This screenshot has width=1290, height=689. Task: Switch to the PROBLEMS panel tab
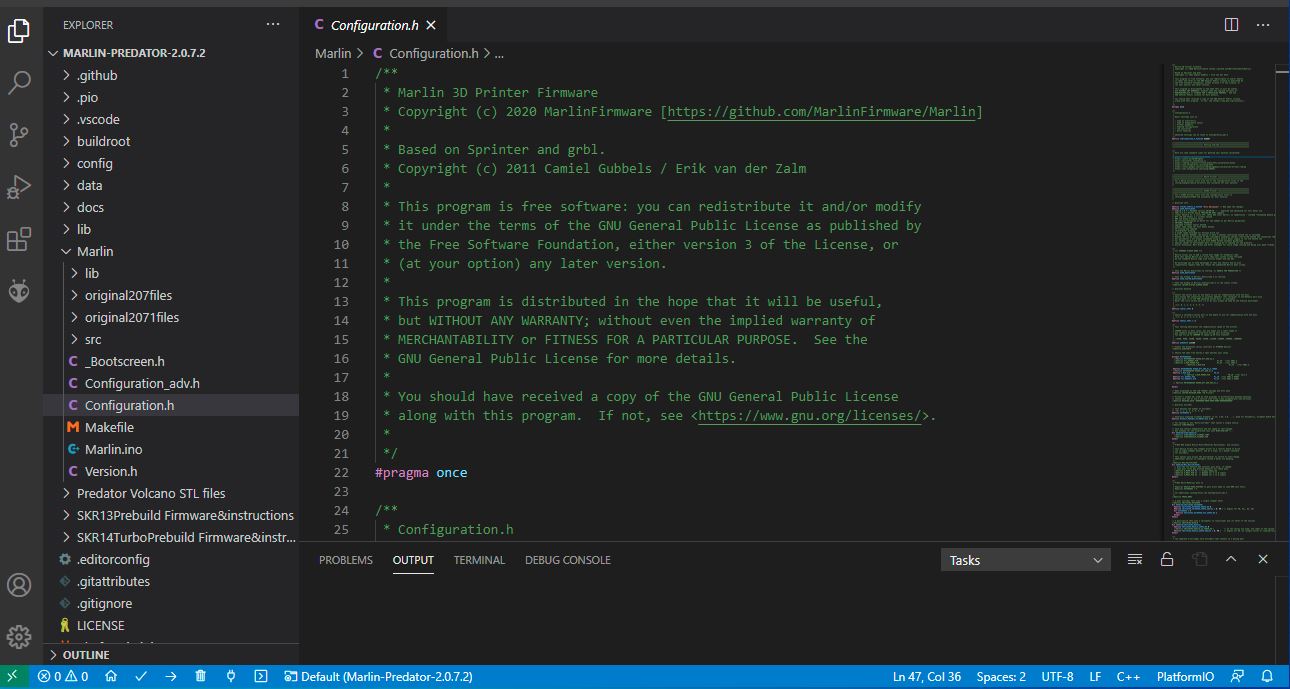click(345, 560)
